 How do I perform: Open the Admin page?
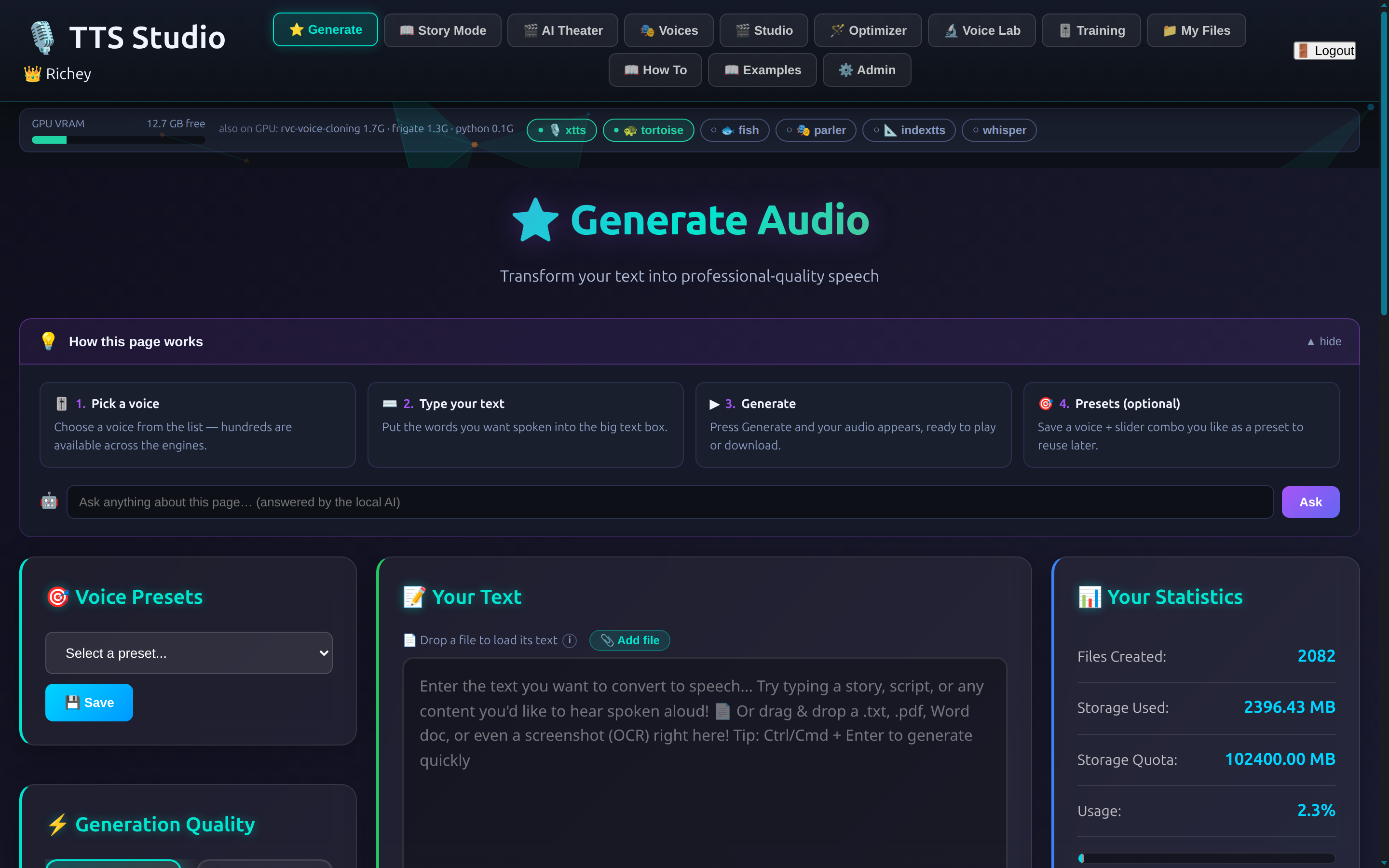pyautogui.click(x=867, y=70)
